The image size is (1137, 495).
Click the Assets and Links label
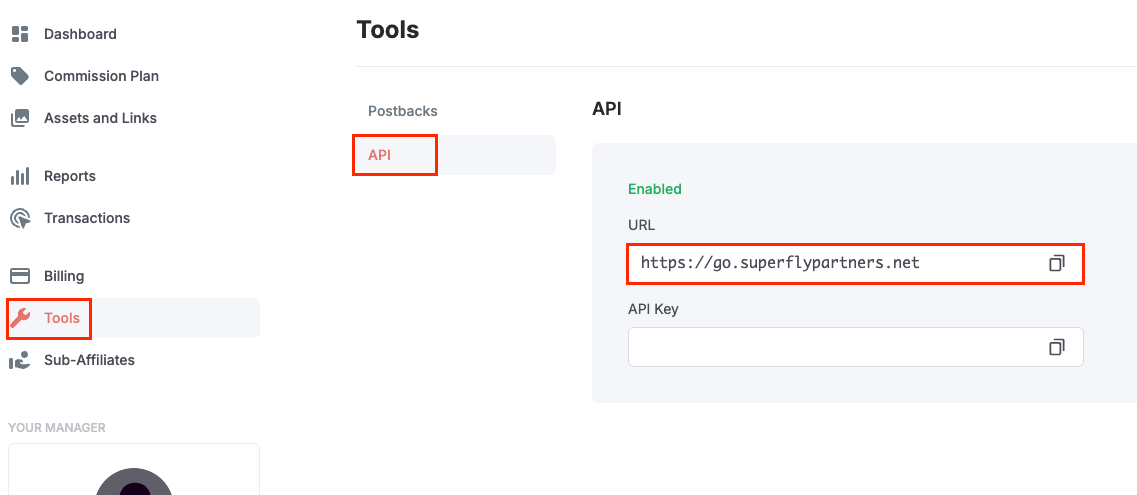click(100, 118)
